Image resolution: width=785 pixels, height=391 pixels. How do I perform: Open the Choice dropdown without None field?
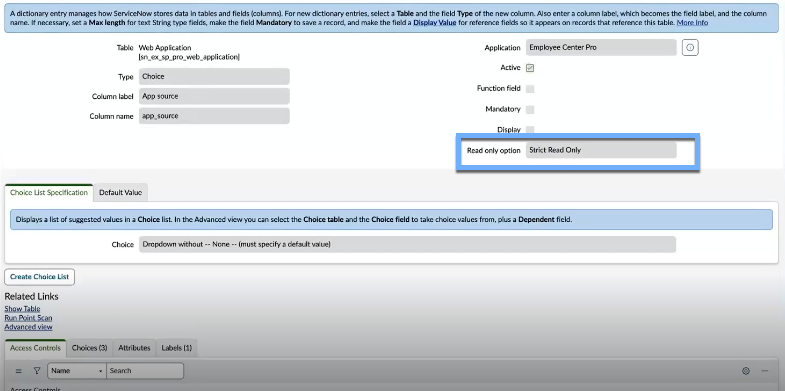(407, 244)
